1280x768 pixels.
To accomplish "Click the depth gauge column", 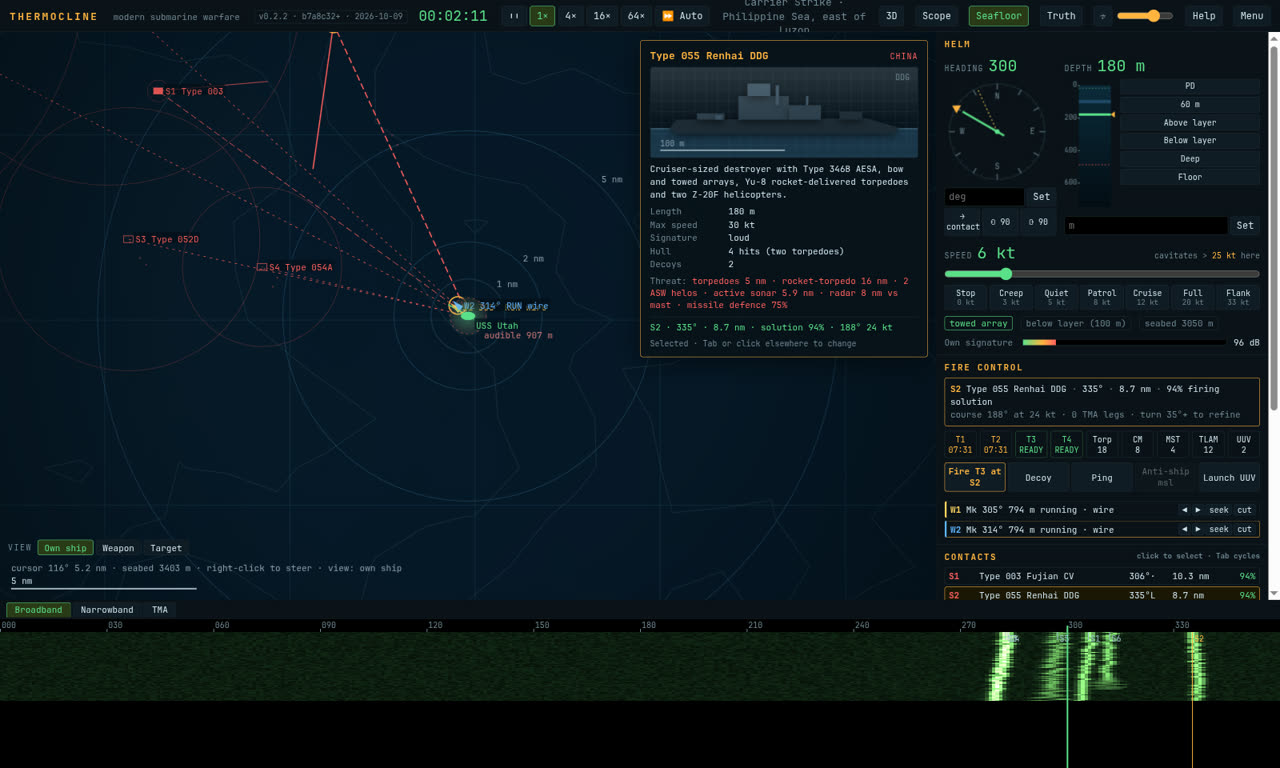I will pyautogui.click(x=1094, y=145).
